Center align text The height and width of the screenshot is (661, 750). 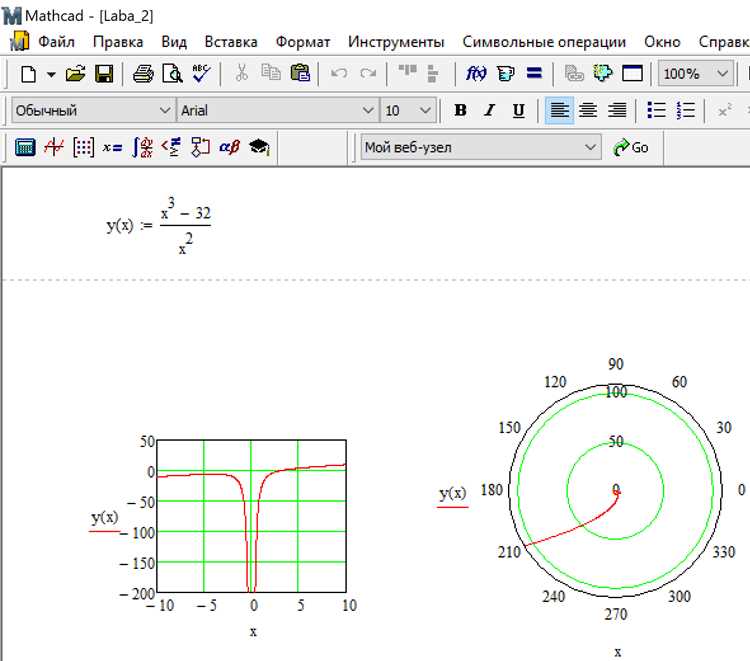[x=588, y=110]
